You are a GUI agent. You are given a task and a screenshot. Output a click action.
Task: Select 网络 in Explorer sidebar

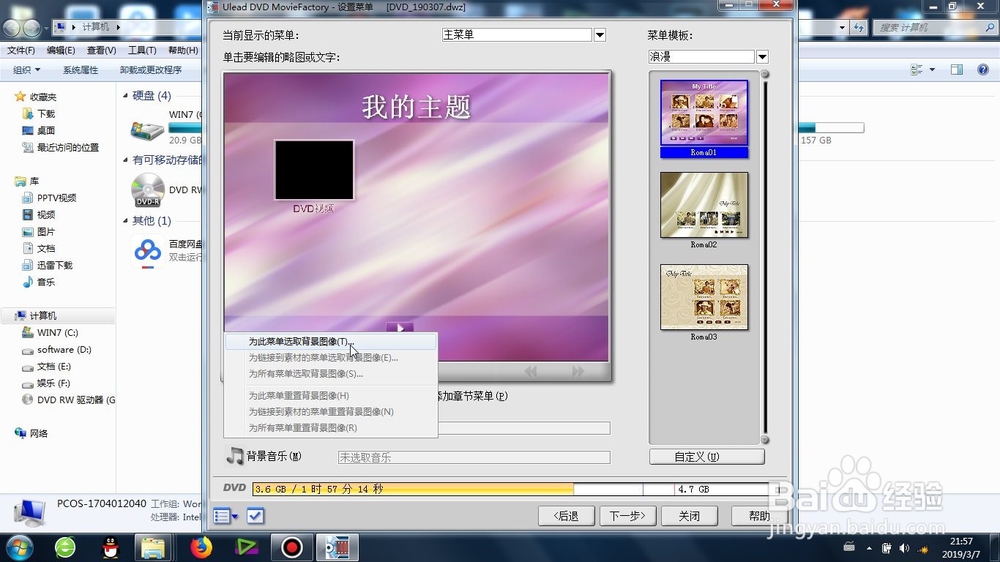pyautogui.click(x=38, y=433)
